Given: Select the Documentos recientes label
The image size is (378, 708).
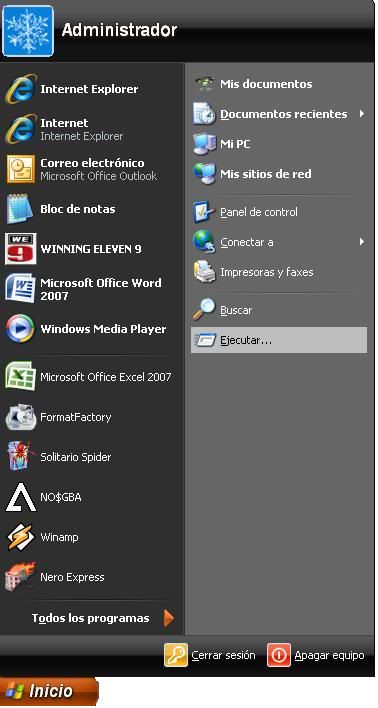Looking at the screenshot, I should (284, 114).
